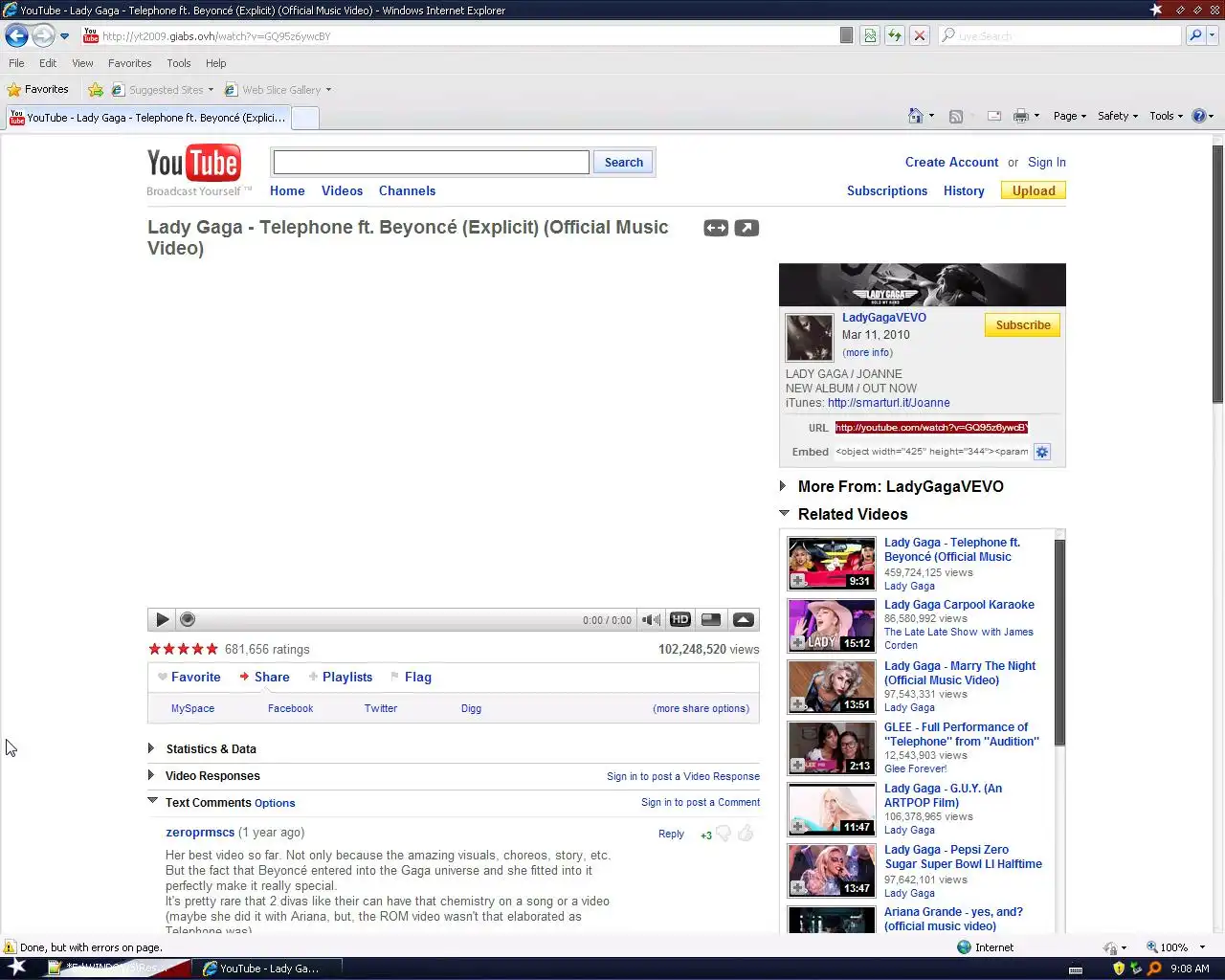
Task: Open the Safety dropdown menu
Action: [x=1118, y=116]
